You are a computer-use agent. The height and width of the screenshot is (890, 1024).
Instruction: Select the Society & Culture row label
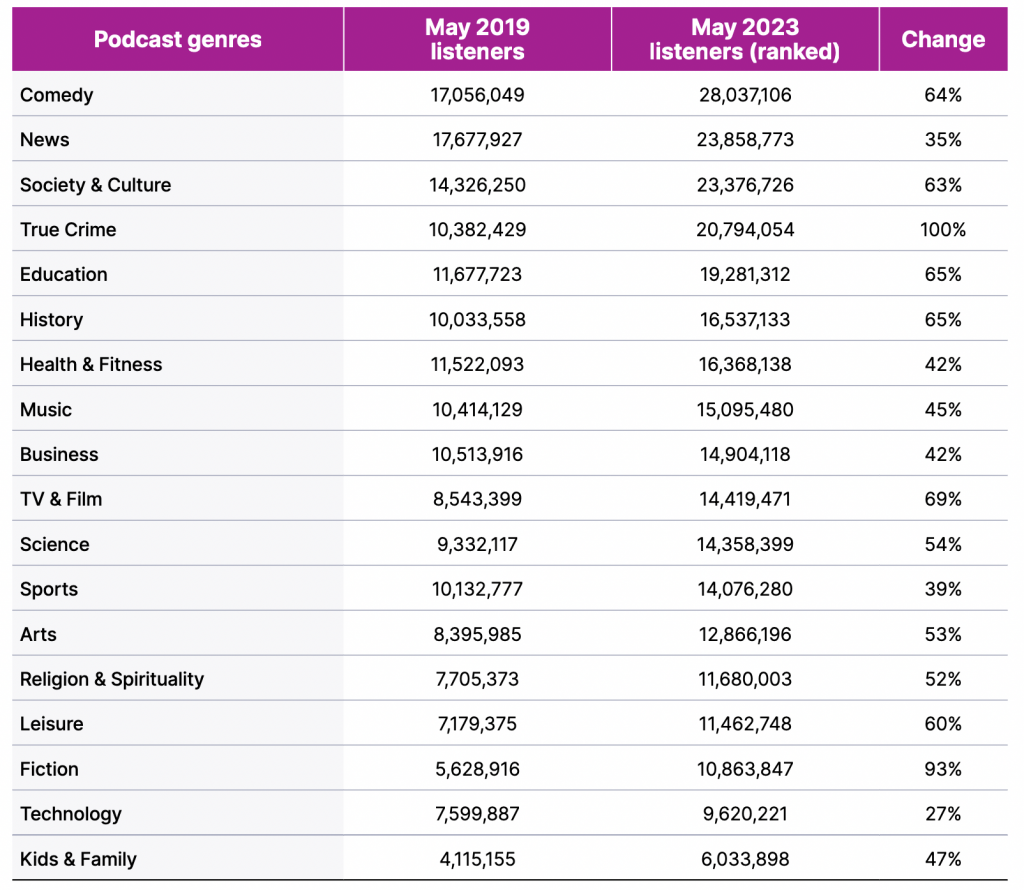95,185
